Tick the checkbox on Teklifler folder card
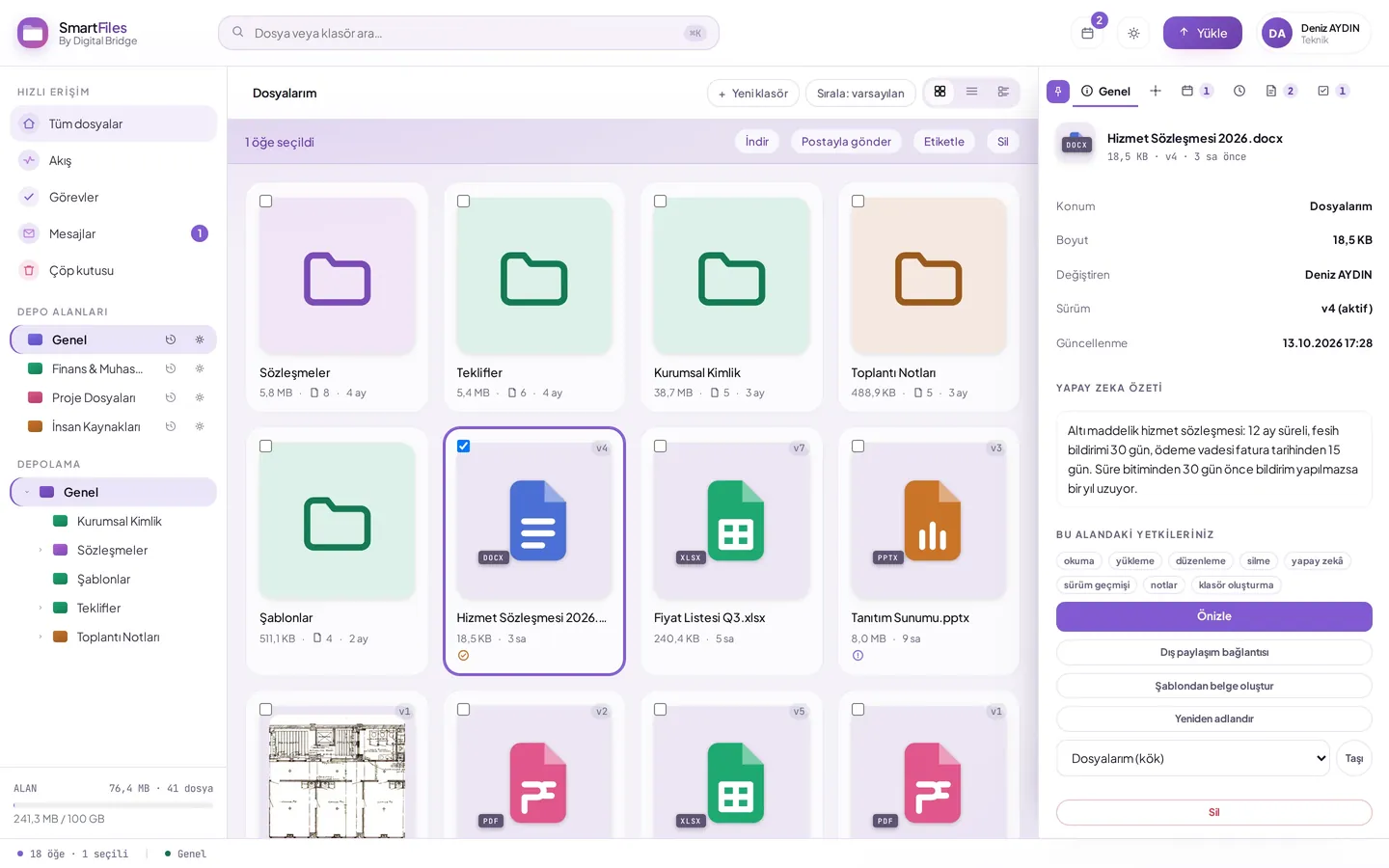 coord(463,202)
